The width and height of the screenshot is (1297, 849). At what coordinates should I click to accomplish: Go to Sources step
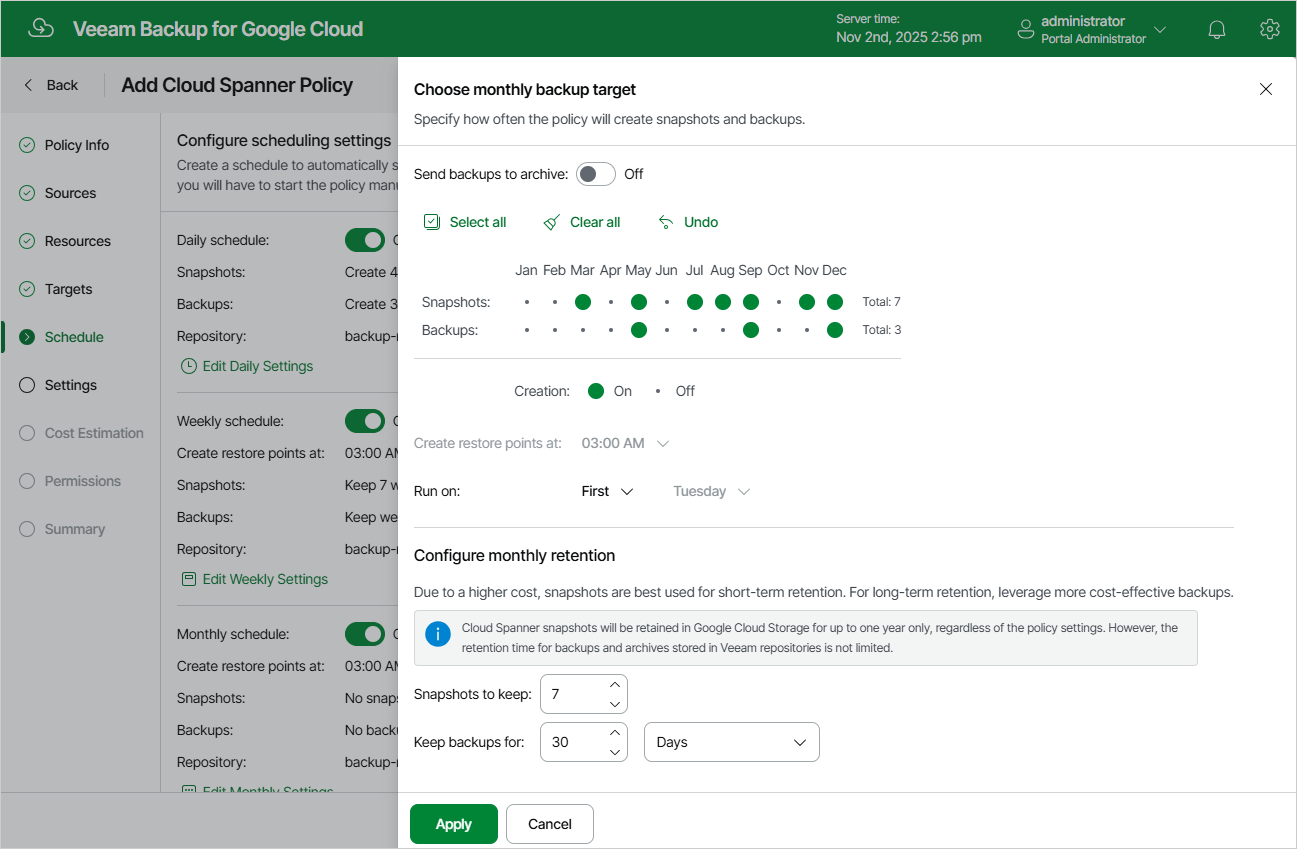(71, 193)
